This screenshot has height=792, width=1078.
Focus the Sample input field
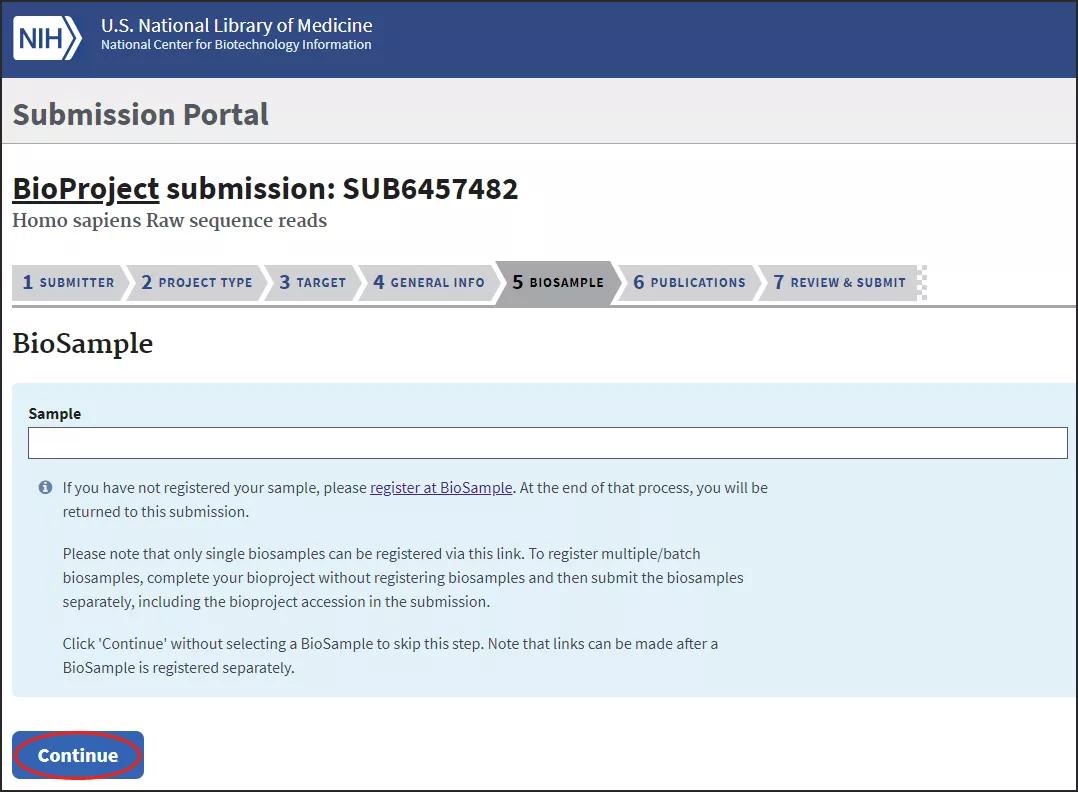click(547, 443)
